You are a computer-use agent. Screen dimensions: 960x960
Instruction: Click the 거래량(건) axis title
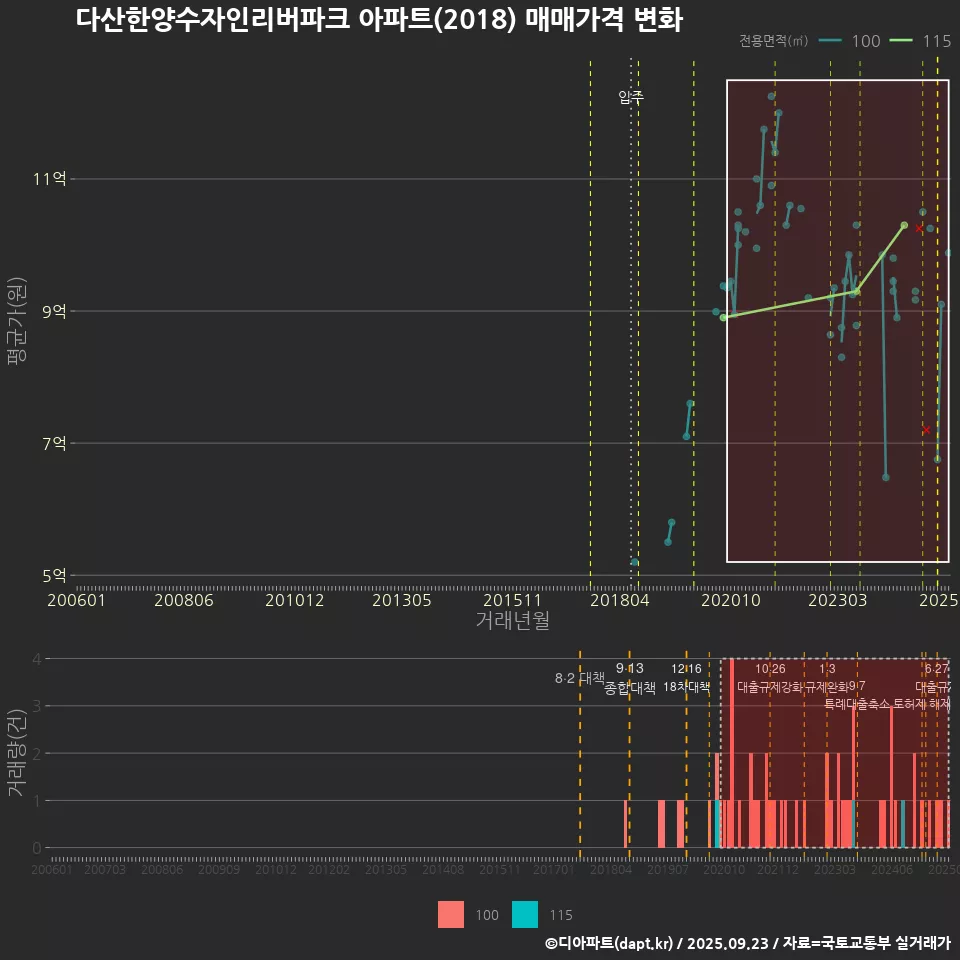(x=16, y=752)
